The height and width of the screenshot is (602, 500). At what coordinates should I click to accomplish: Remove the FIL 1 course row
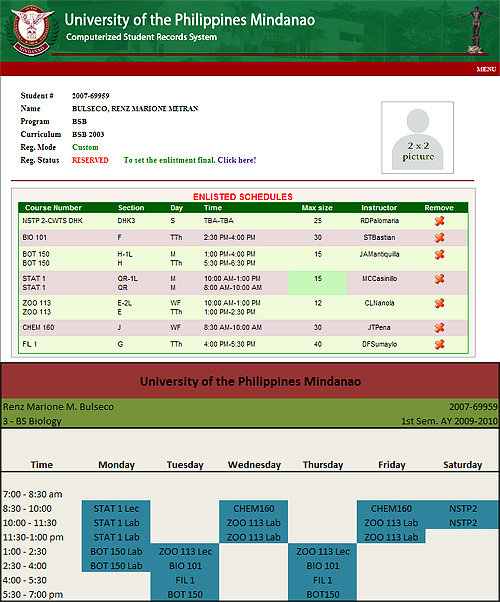(439, 344)
